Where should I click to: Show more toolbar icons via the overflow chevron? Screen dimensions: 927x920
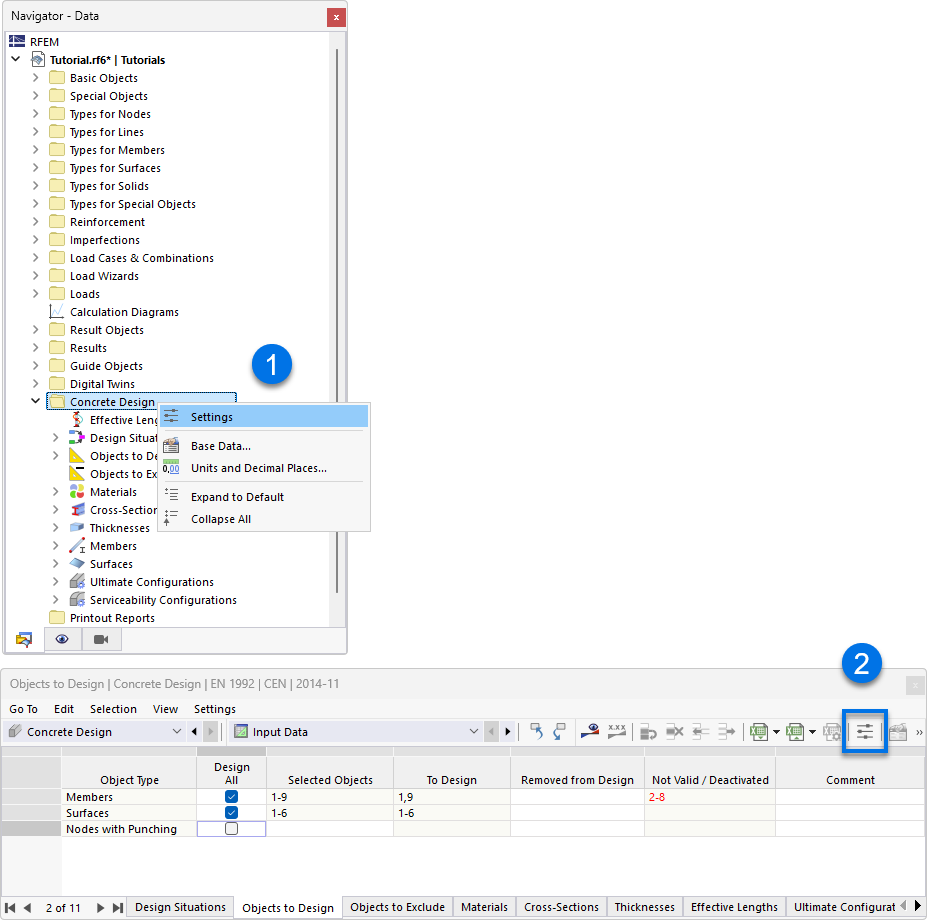(x=919, y=733)
